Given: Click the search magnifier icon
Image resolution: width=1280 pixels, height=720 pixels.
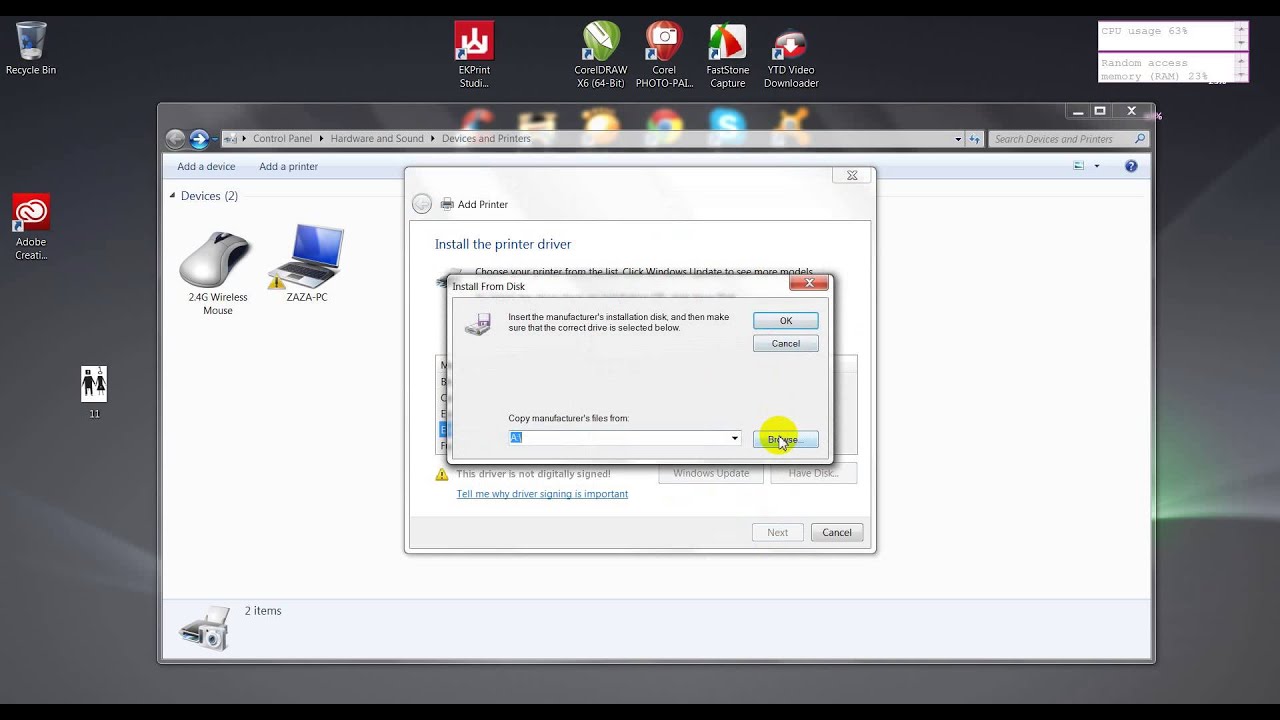Looking at the screenshot, I should click(1139, 139).
